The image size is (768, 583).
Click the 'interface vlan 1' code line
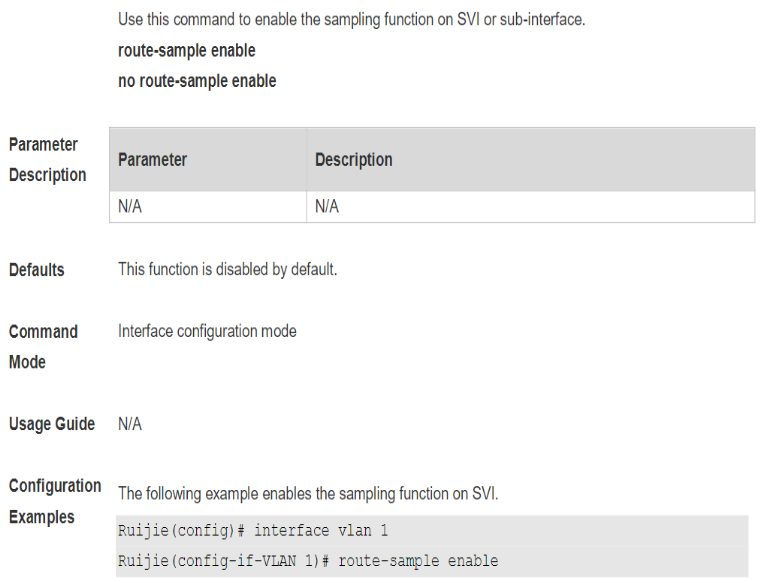[432, 531]
